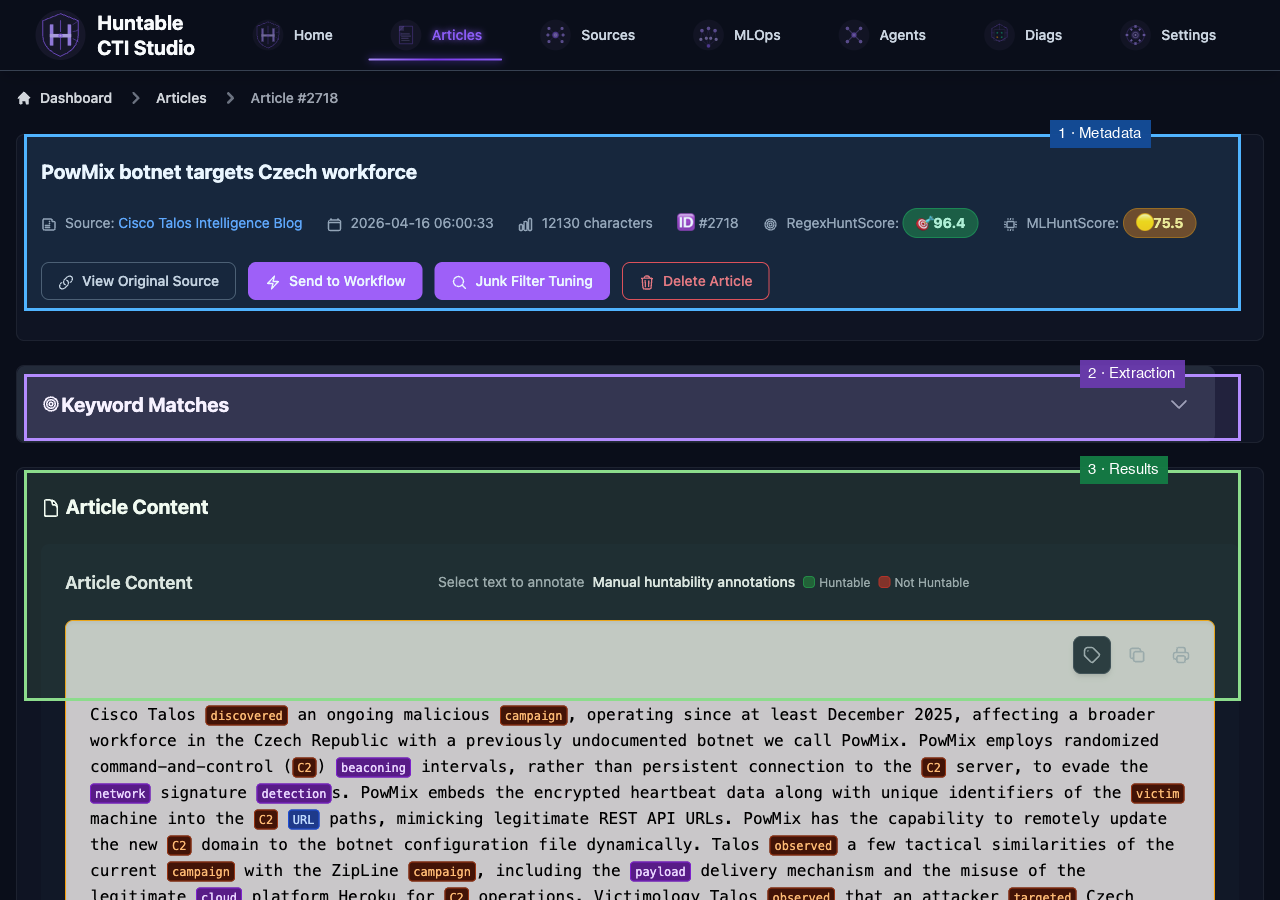Send article to workflow

point(335,281)
